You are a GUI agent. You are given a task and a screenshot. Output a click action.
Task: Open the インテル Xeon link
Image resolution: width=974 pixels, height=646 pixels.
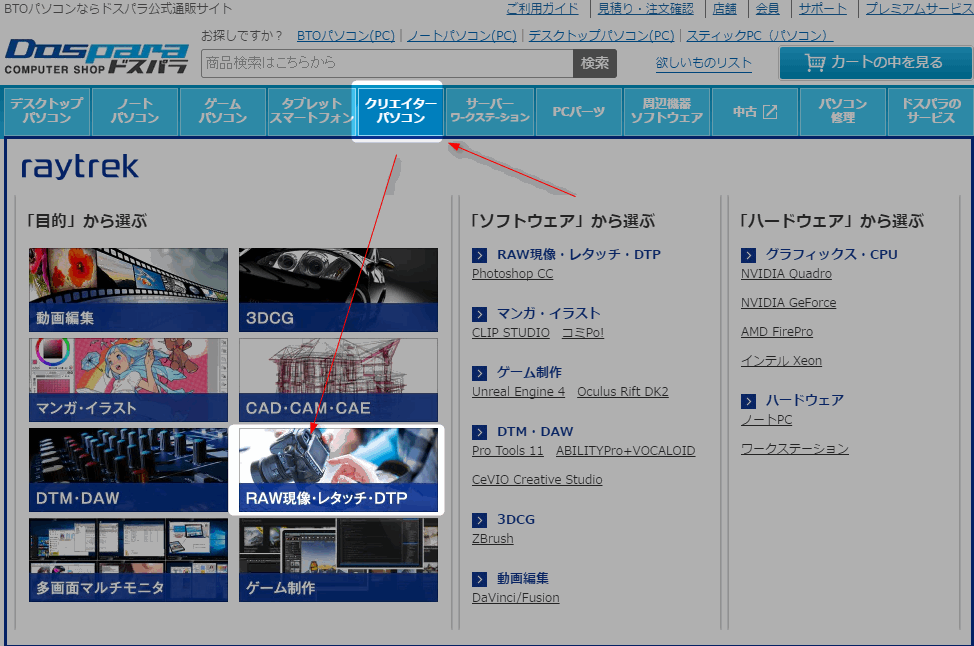[x=781, y=362]
